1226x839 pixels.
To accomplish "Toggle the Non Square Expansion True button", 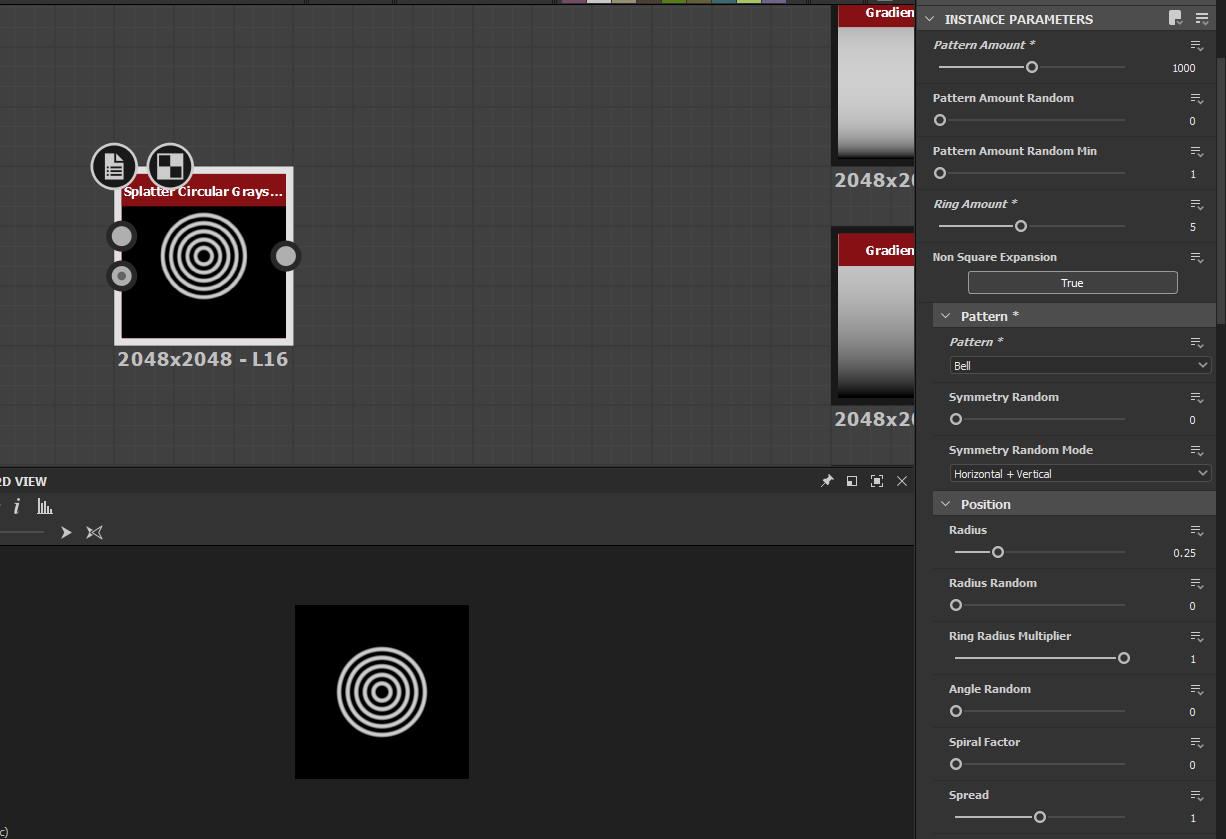I will (1072, 283).
